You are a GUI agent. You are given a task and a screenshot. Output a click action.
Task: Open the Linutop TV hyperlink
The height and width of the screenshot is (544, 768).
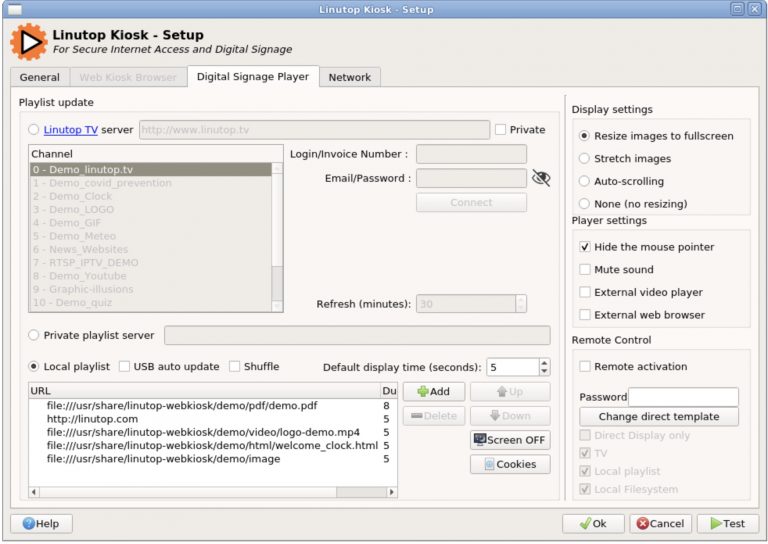tap(70, 129)
